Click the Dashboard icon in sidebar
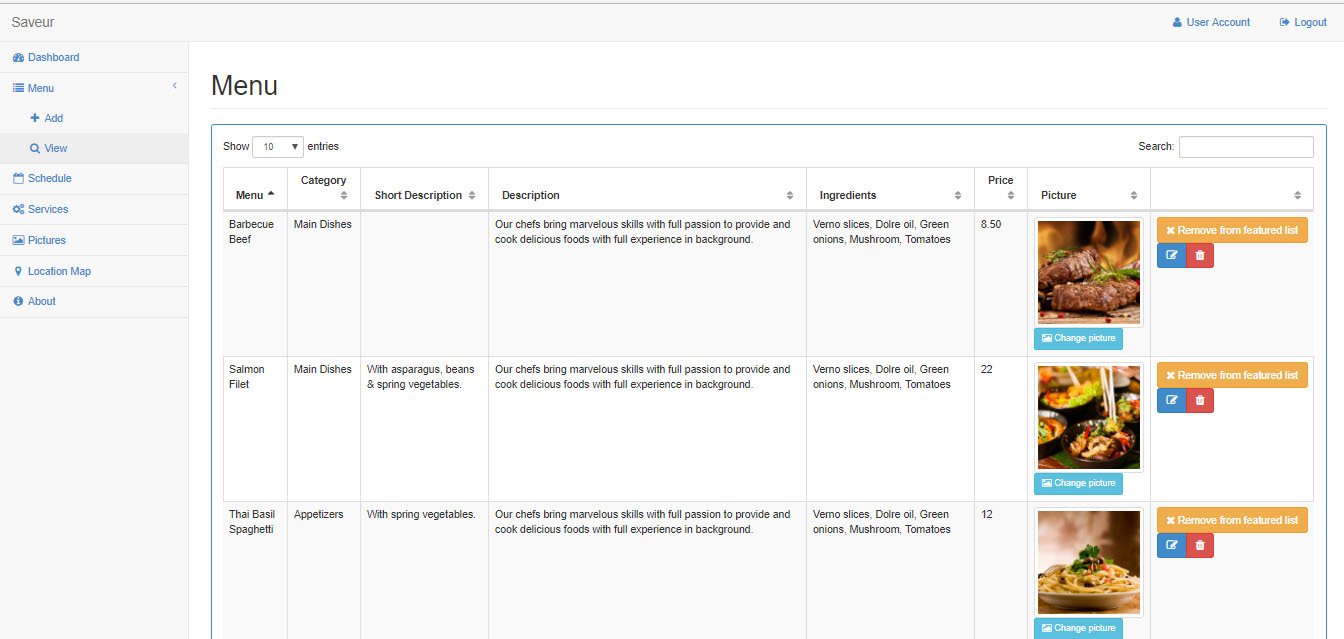 (18, 58)
